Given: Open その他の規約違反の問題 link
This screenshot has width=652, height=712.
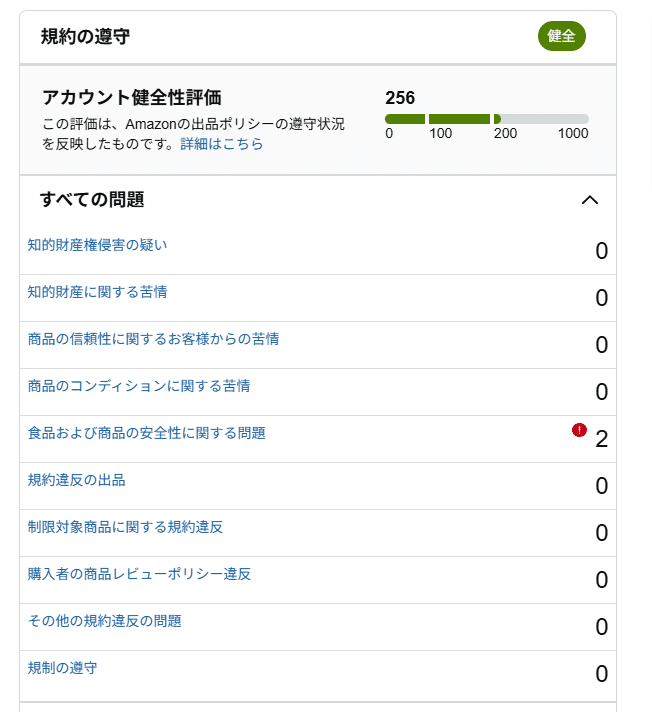Looking at the screenshot, I should click(x=104, y=621).
